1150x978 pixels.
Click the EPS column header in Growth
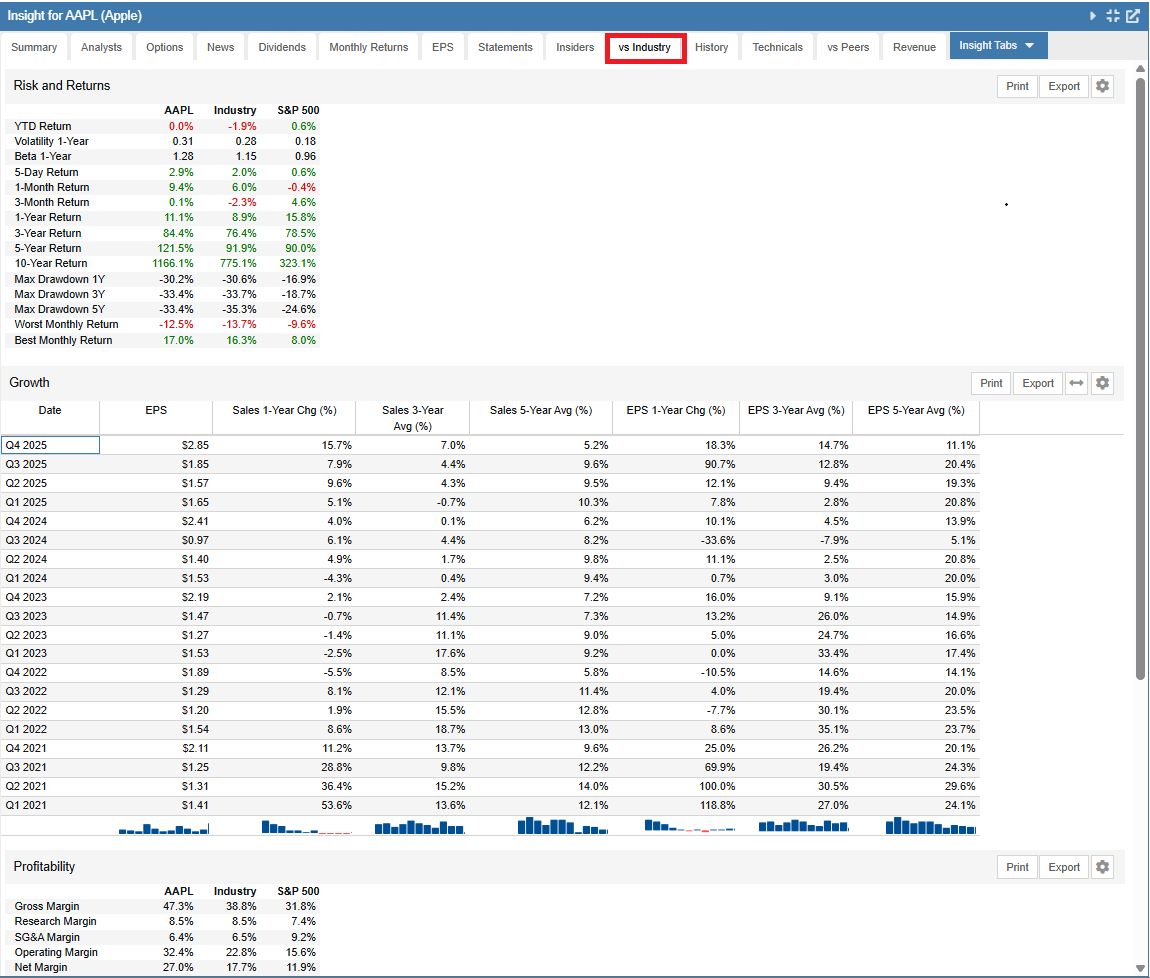tap(156, 417)
